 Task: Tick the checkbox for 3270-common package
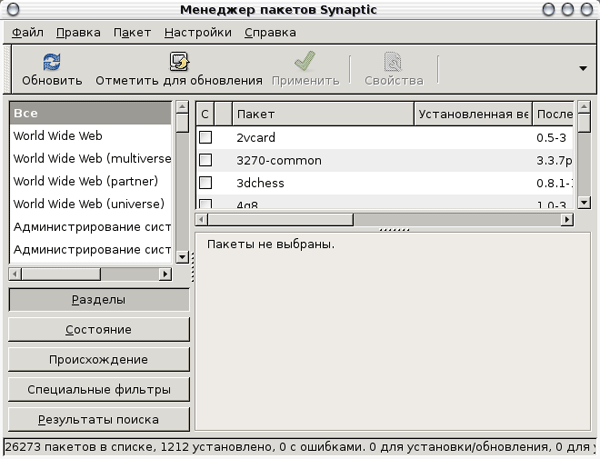[x=205, y=160]
